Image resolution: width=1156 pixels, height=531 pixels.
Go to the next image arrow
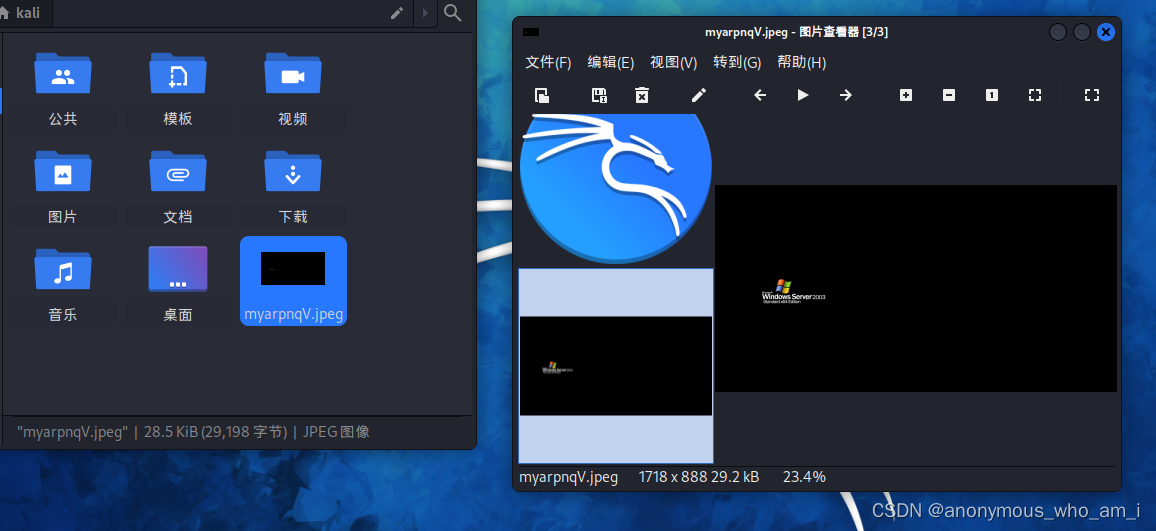click(x=846, y=95)
